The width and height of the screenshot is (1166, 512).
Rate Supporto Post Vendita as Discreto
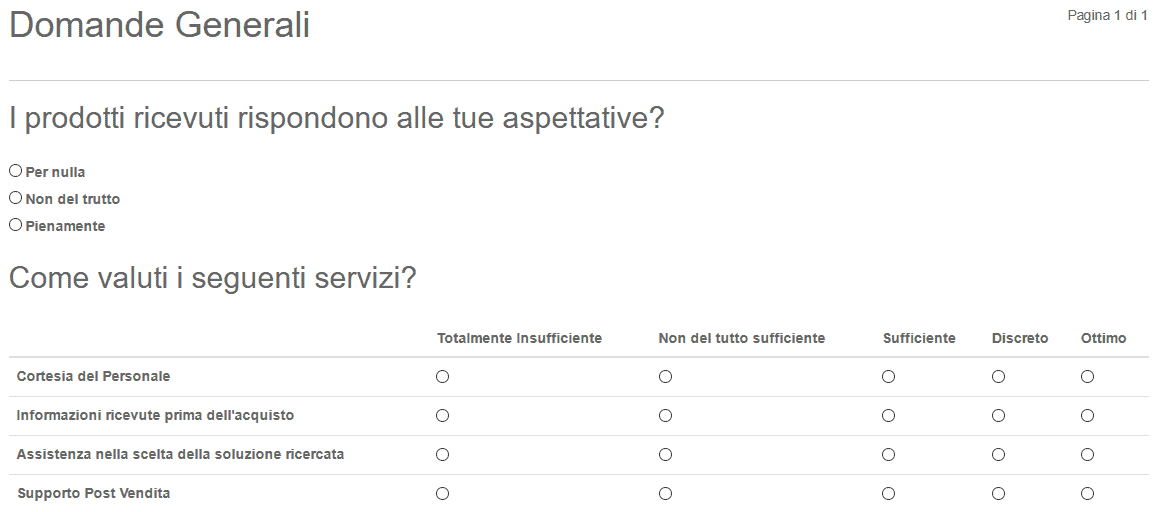(999, 493)
